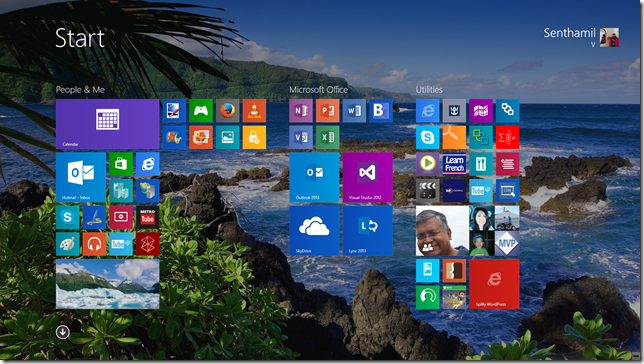Open the Metro Tube tile

(x=147, y=217)
